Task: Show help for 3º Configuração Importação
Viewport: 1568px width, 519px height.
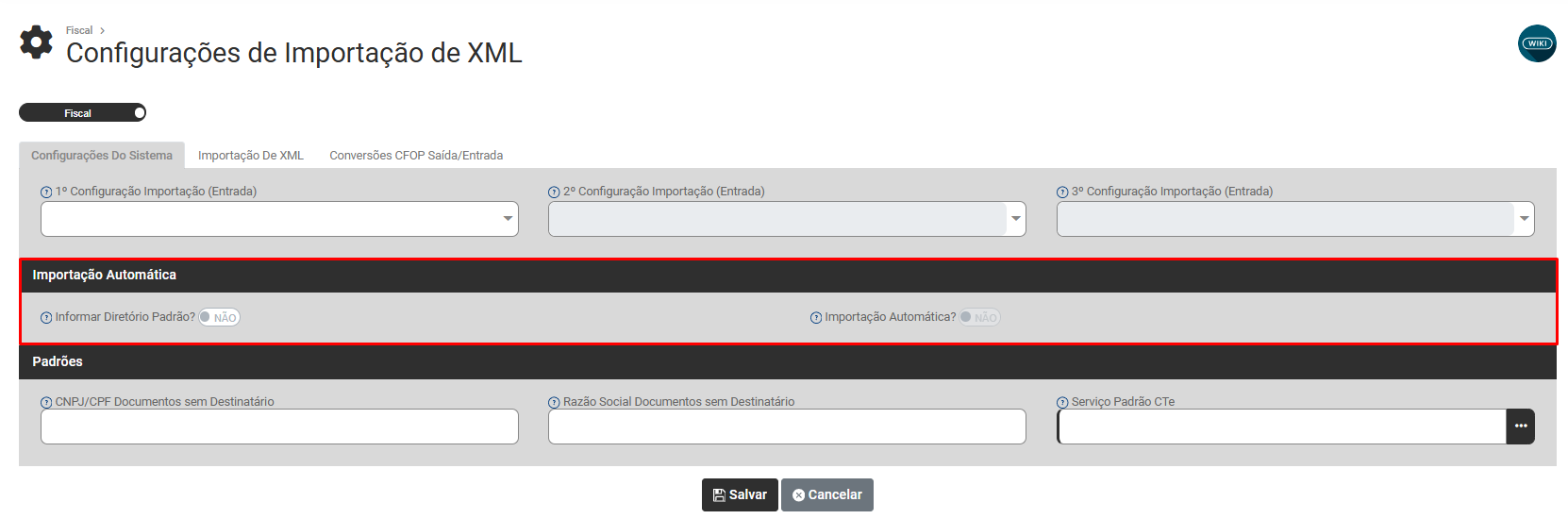Action: 1062,192
